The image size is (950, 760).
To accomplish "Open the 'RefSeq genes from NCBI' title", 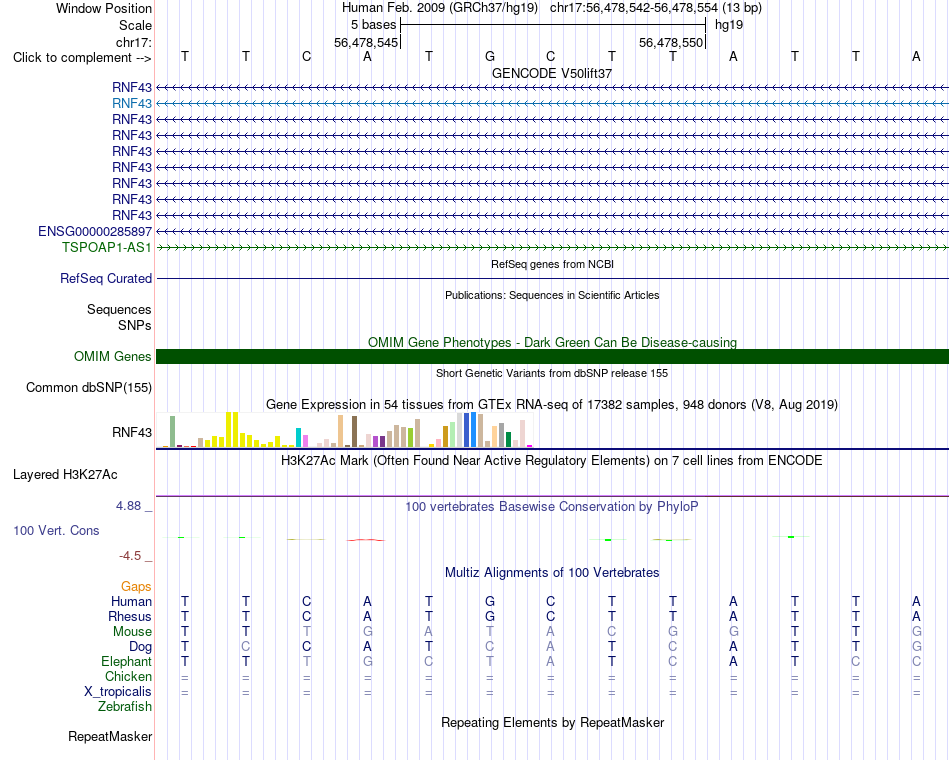I will click(x=552, y=264).
